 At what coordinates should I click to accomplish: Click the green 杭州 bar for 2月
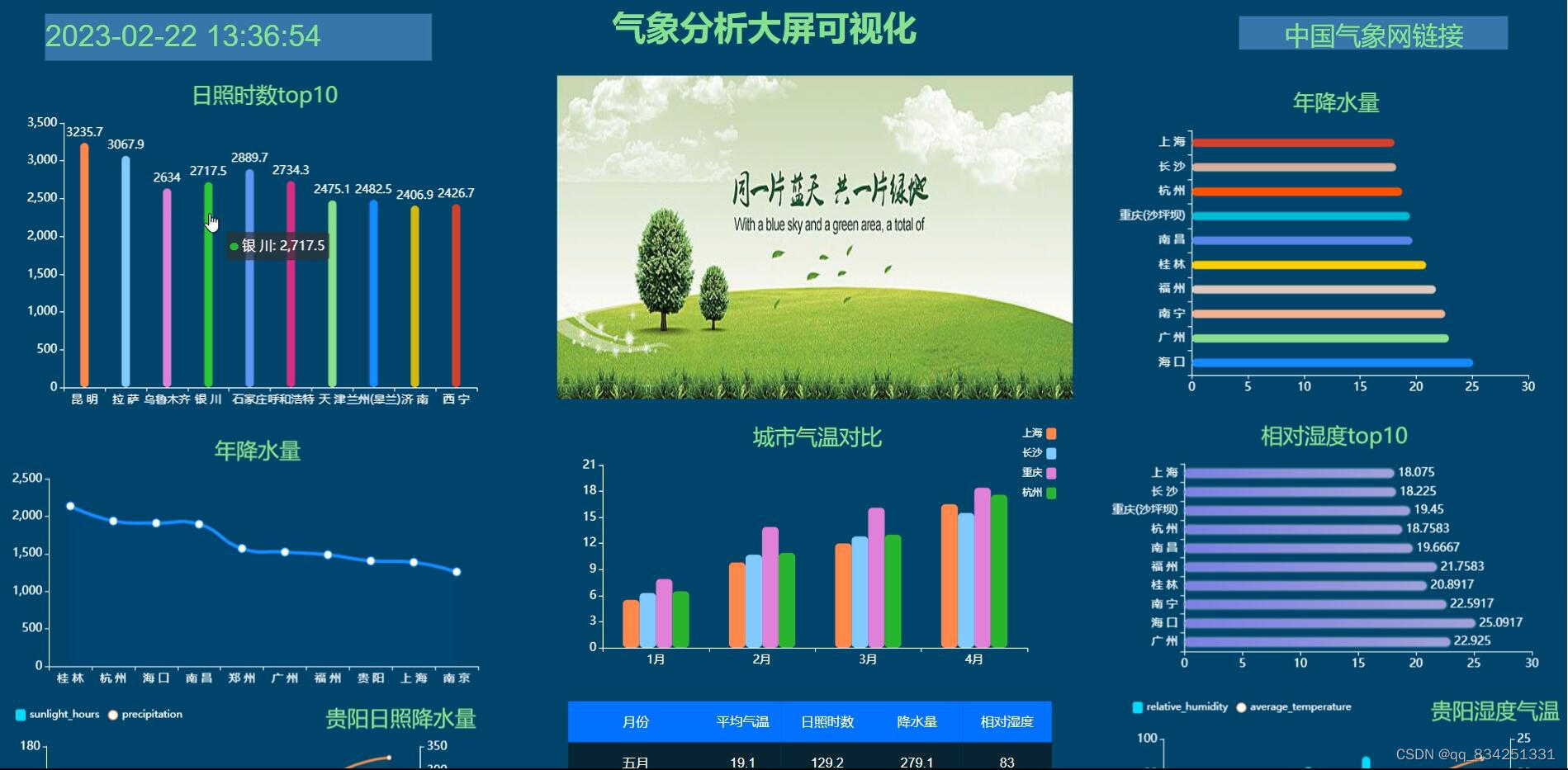pos(786,600)
